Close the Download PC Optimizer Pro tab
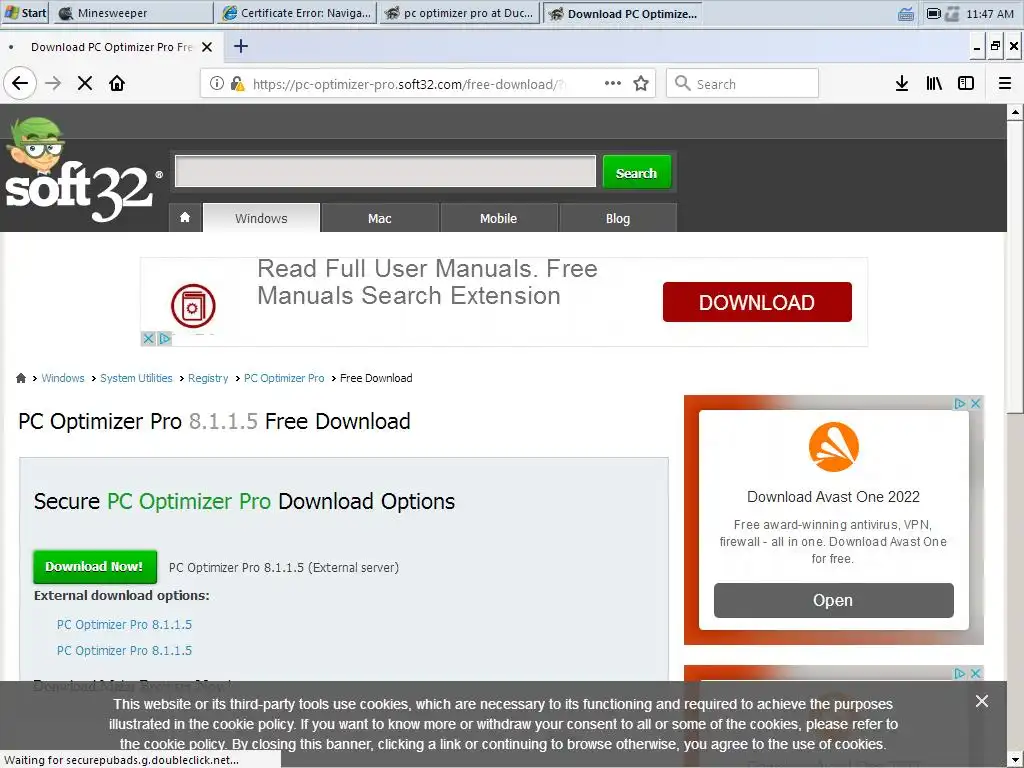 (x=207, y=47)
